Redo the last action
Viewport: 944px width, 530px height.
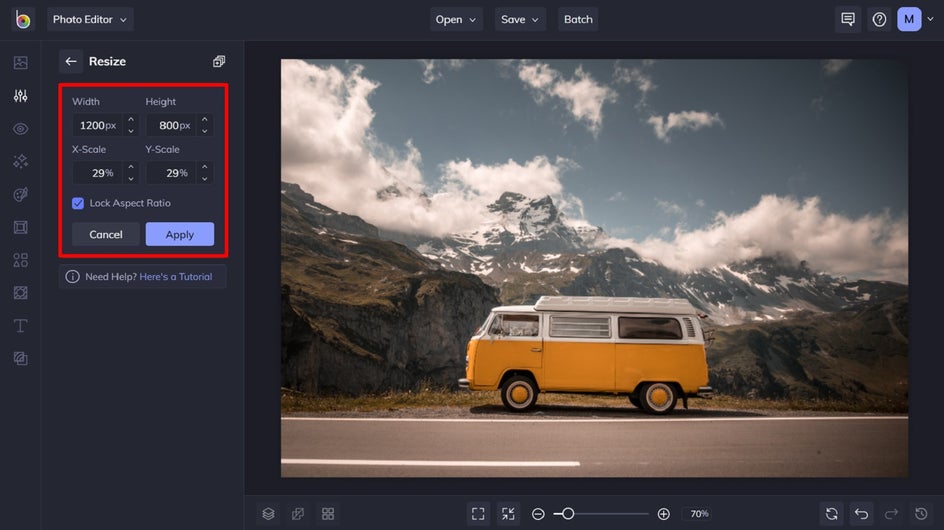point(891,514)
